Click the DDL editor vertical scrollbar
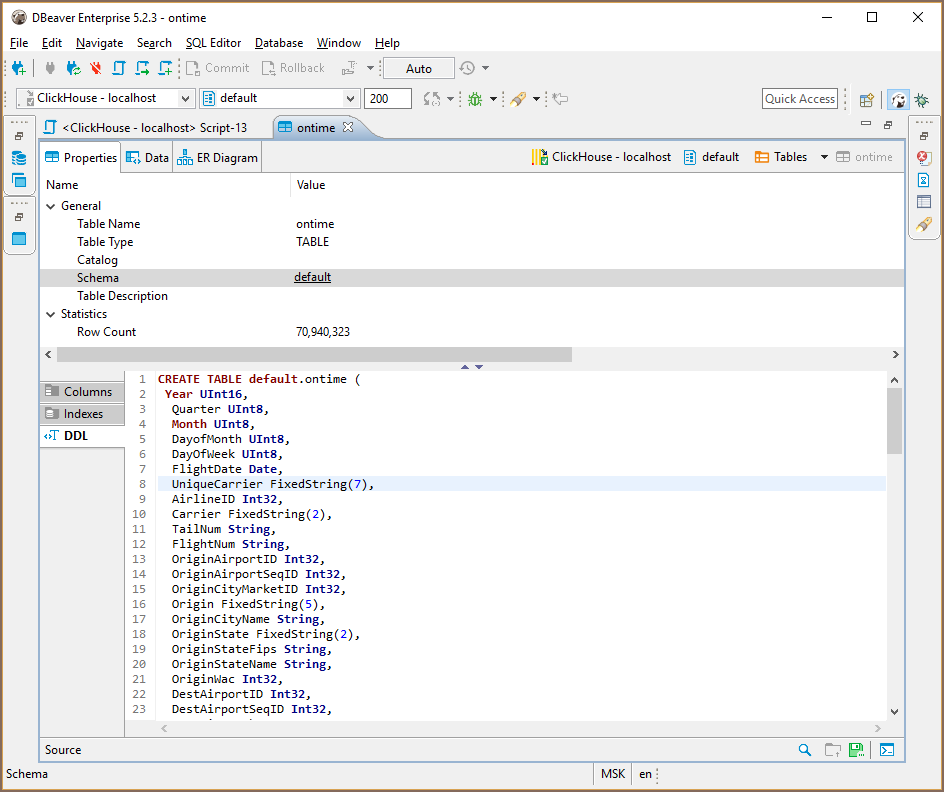Screen dimensions: 944x792 click(894, 420)
